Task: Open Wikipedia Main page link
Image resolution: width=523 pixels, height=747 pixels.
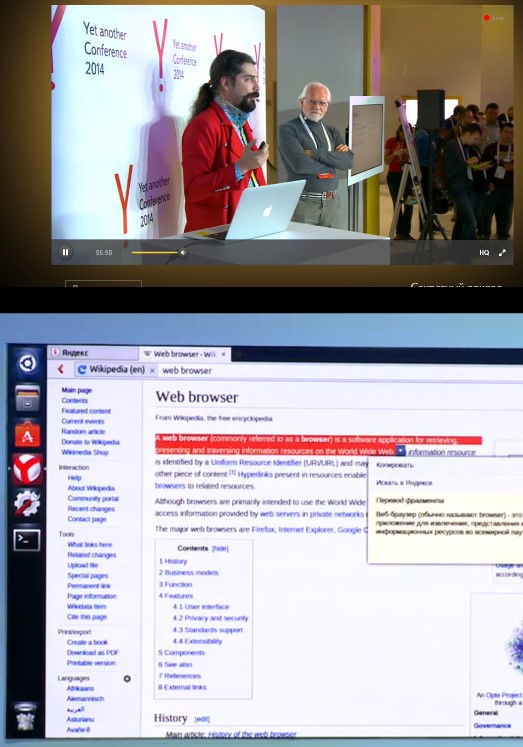Action: (77, 390)
